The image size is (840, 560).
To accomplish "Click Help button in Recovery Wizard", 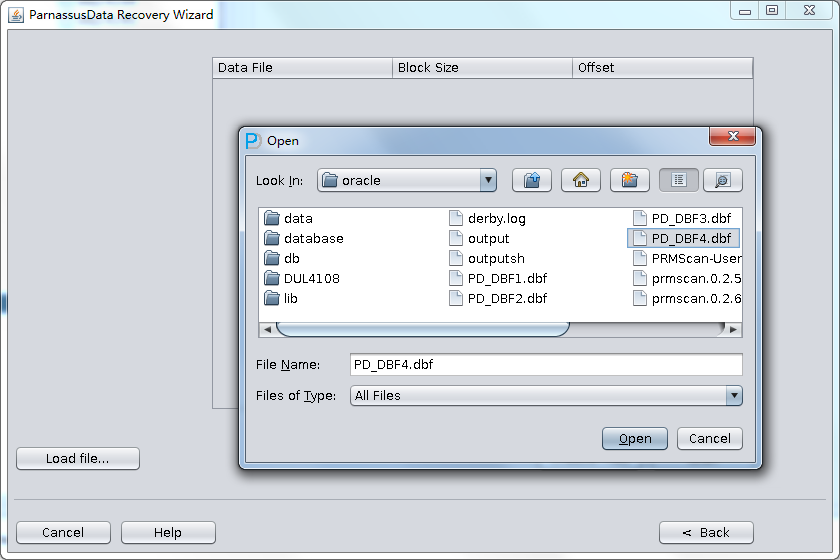I will click(x=168, y=533).
